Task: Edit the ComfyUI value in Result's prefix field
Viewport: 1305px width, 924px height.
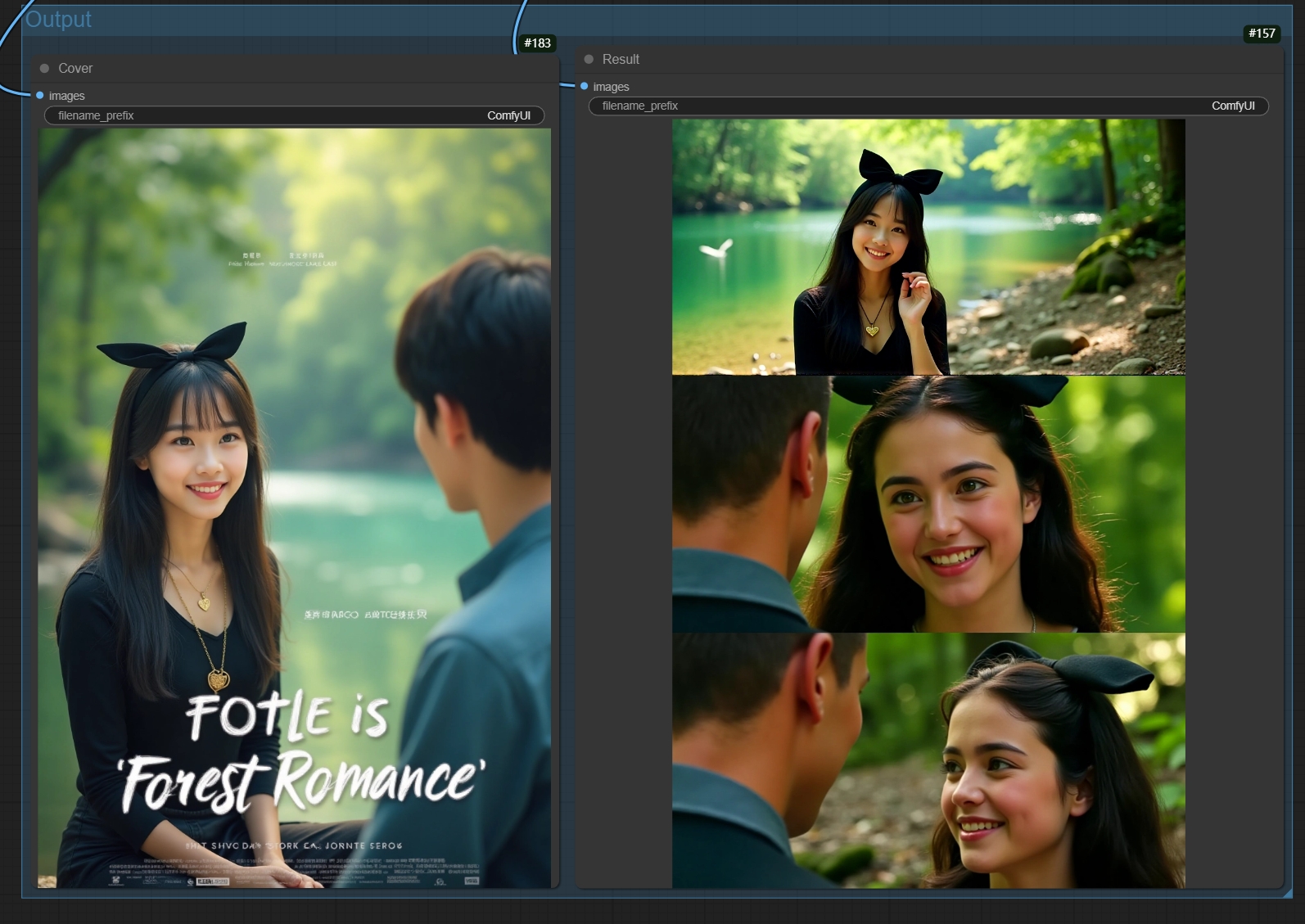Action: 1232,106
